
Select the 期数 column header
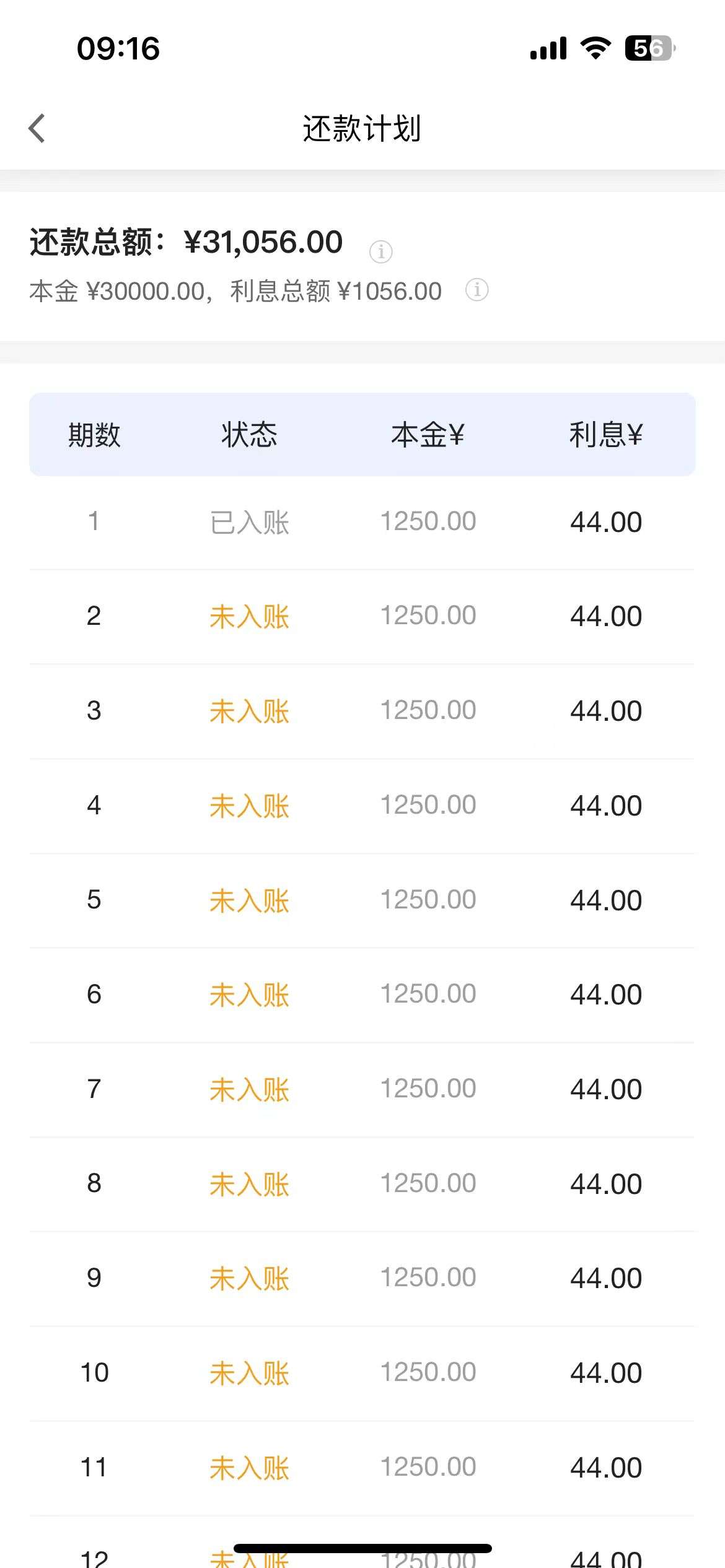point(94,434)
